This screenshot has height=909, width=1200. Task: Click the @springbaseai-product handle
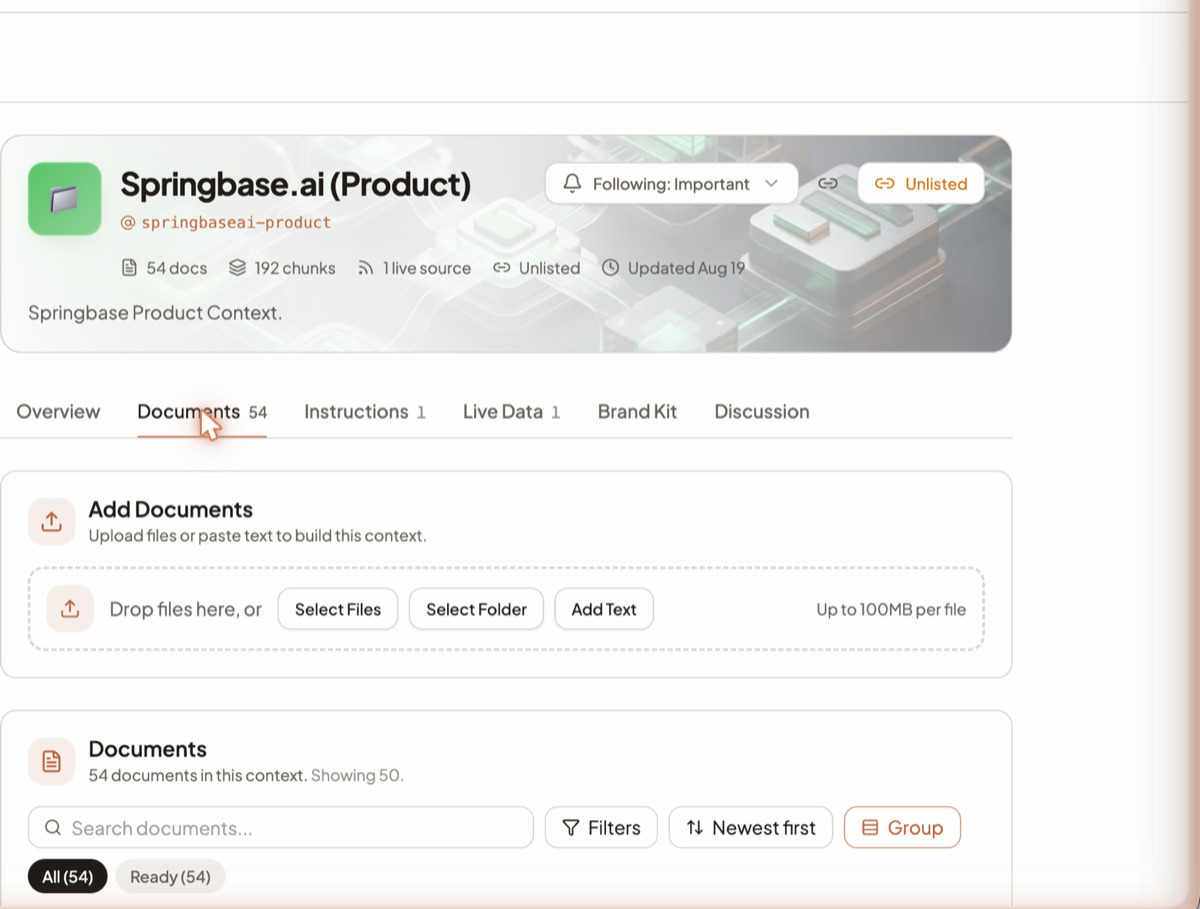[x=226, y=223]
